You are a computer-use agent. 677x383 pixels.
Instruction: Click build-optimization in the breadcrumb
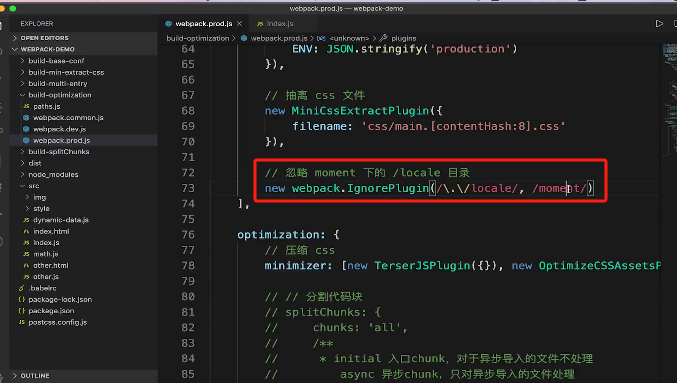[198, 38]
